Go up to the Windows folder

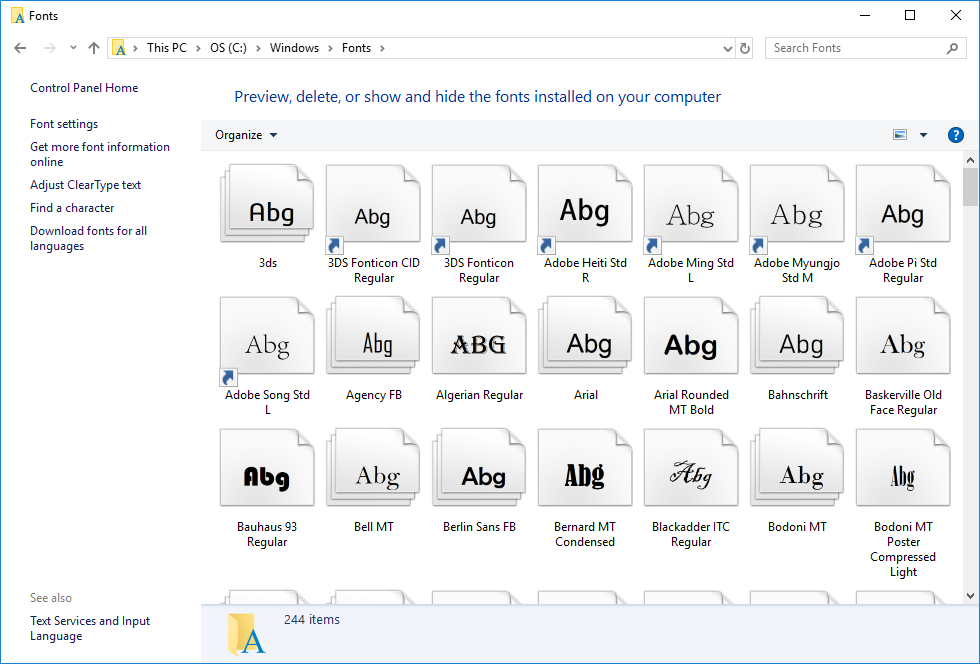pyautogui.click(x=94, y=48)
